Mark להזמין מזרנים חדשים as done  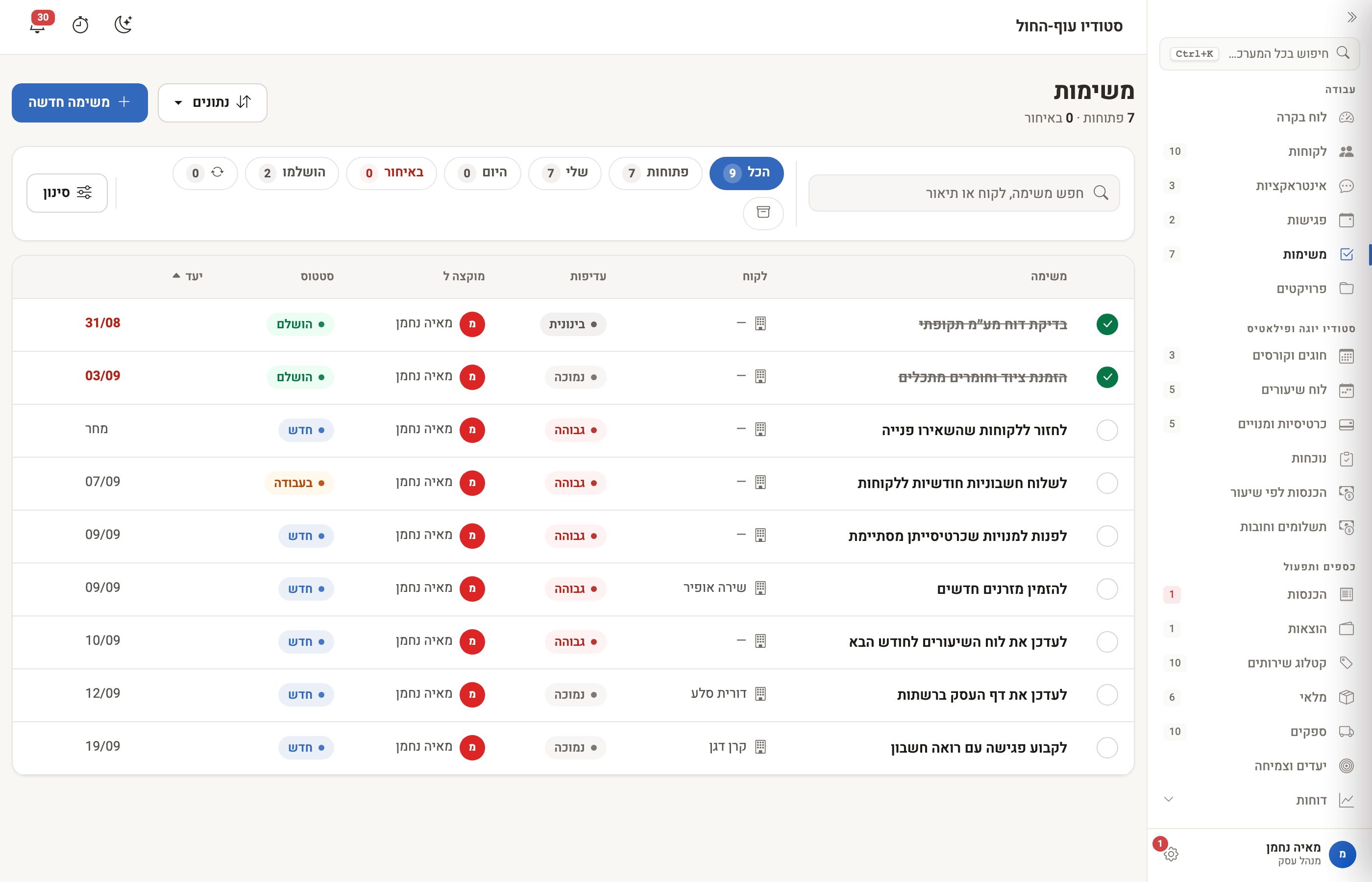[1107, 589]
